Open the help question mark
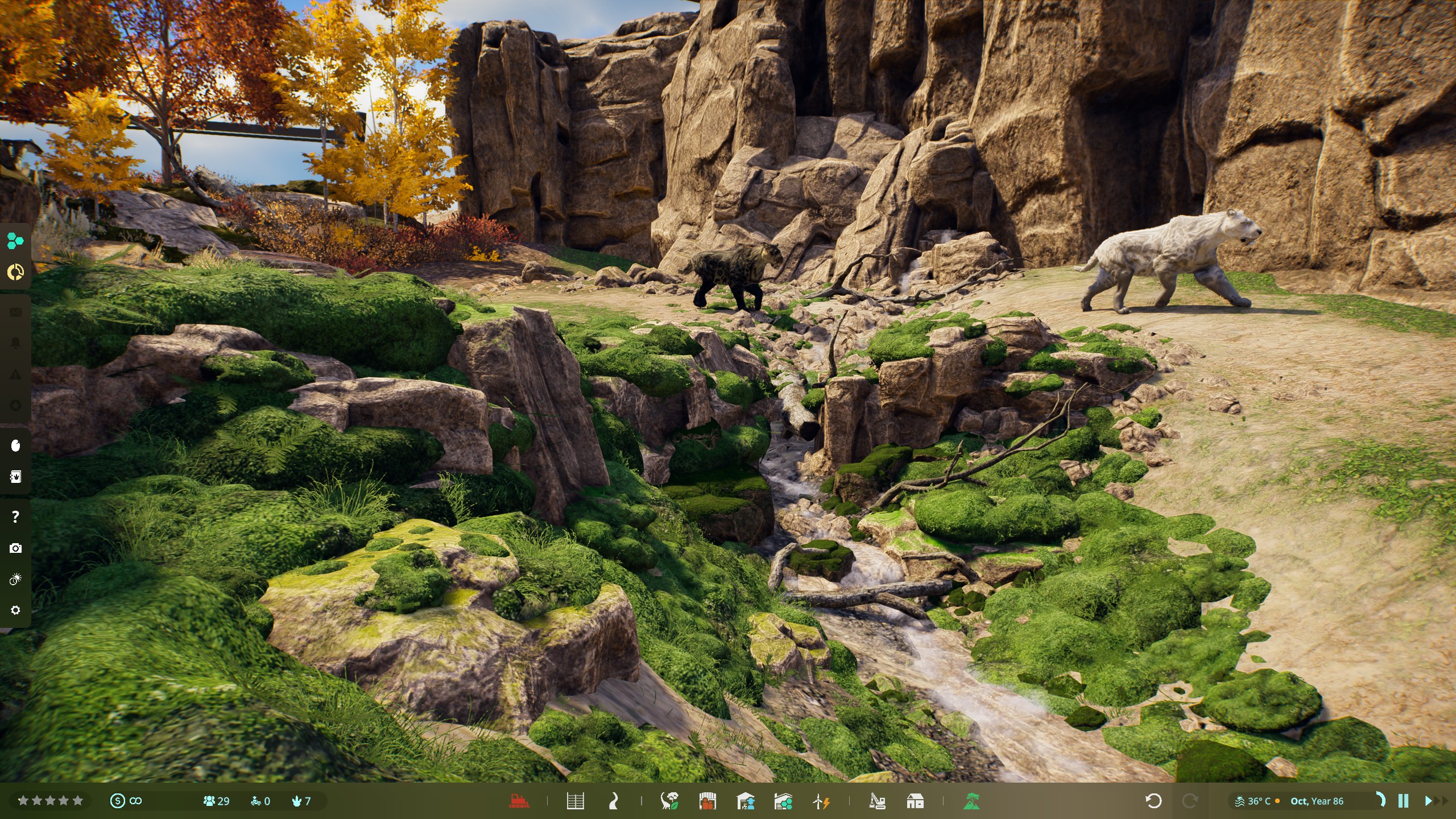 [x=15, y=516]
